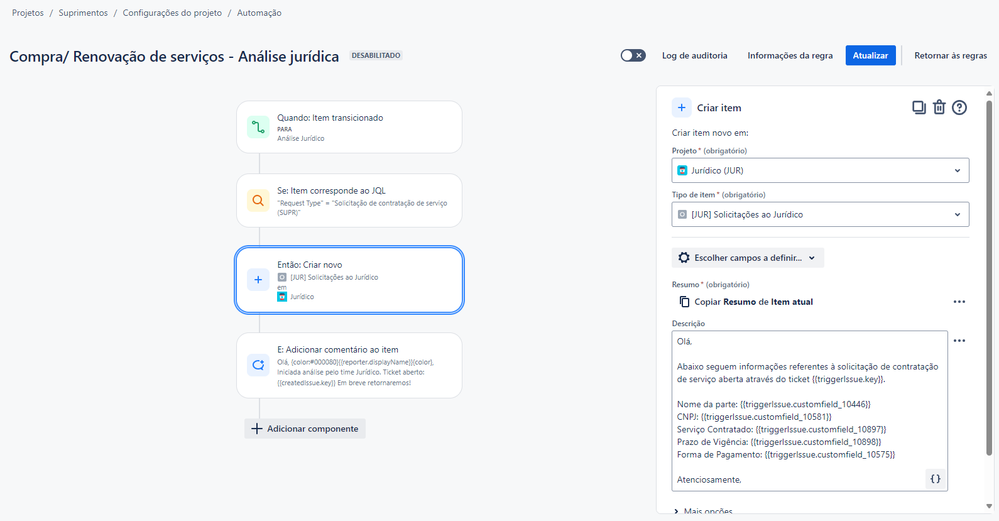Click the Forma de Pagamento line in description

click(786, 455)
